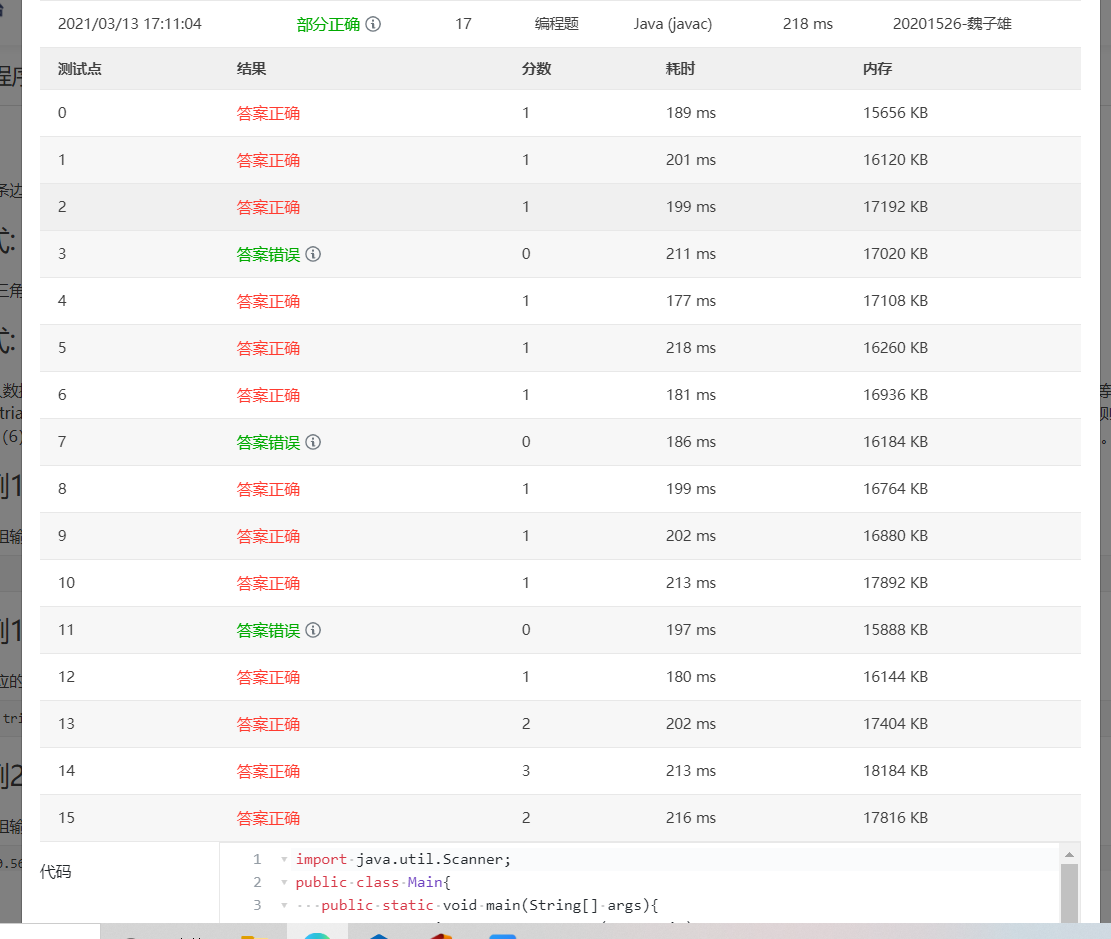
Task: Click 答案正确 result of test point 14
Action: [269, 771]
